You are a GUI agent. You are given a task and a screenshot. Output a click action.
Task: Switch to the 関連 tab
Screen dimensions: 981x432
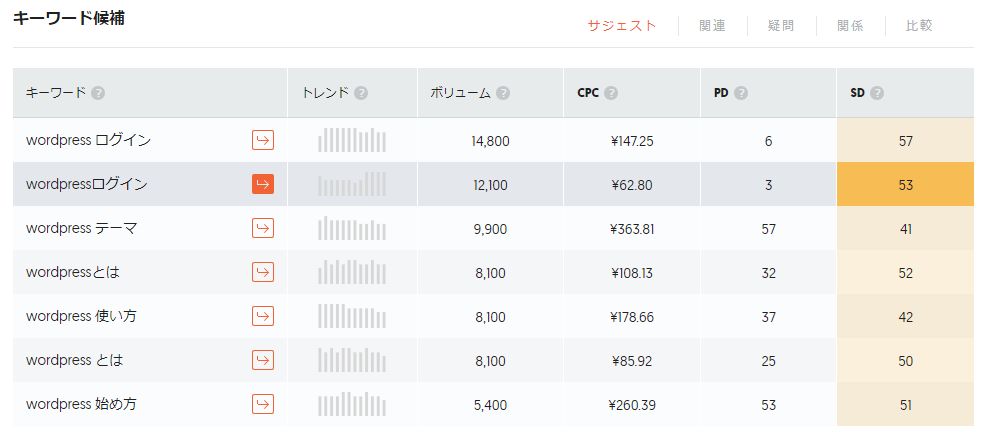(x=713, y=26)
